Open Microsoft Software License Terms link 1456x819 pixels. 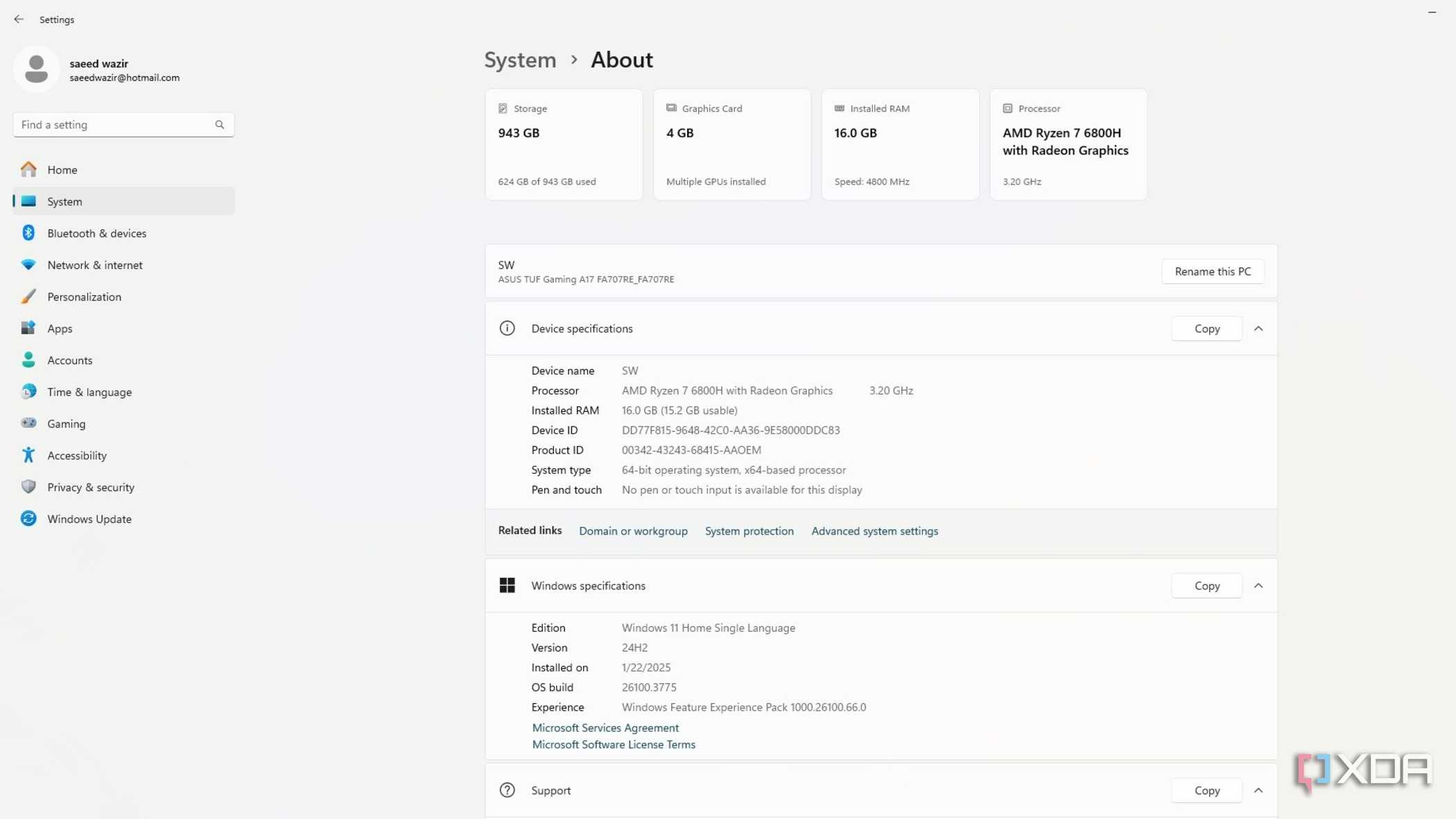(x=614, y=744)
